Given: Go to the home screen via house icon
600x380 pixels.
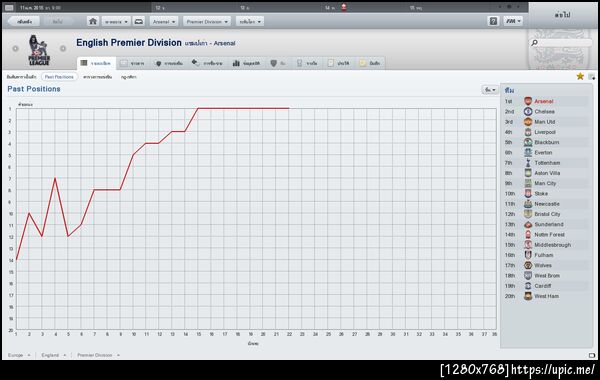Looking at the screenshot, I should (x=93, y=21).
